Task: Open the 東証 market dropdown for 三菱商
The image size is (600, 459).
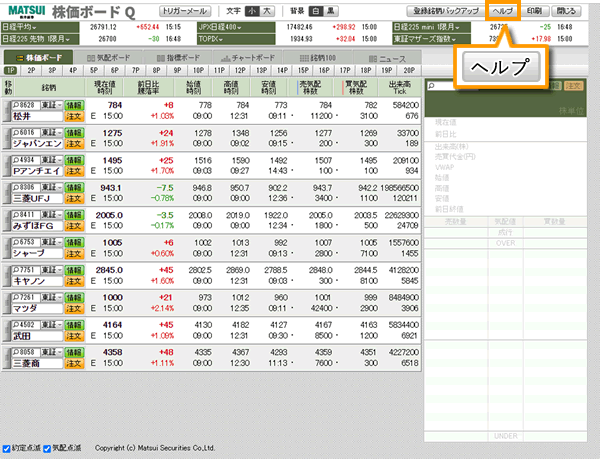Action: click(52, 352)
